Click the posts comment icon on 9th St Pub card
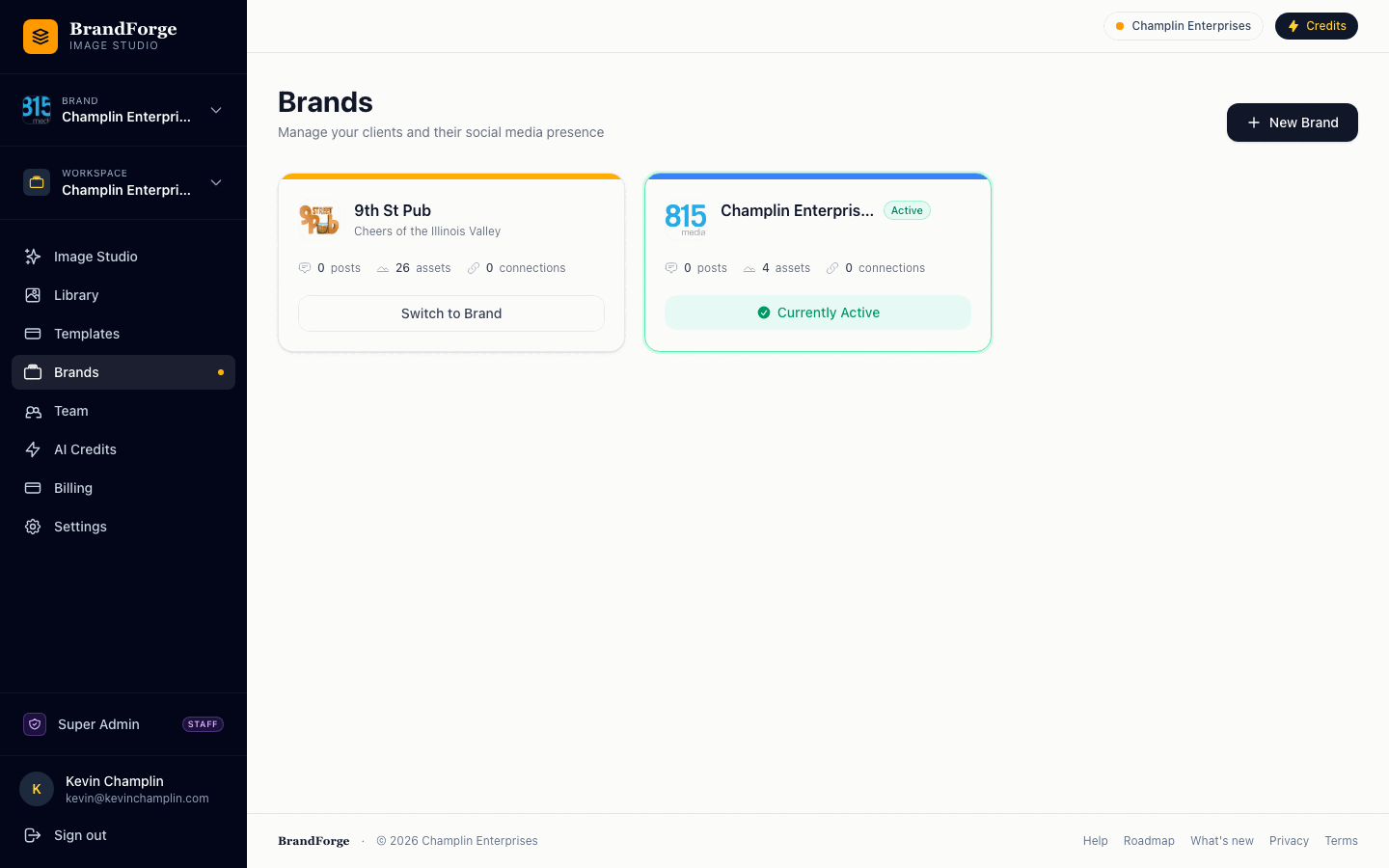 pyautogui.click(x=305, y=268)
